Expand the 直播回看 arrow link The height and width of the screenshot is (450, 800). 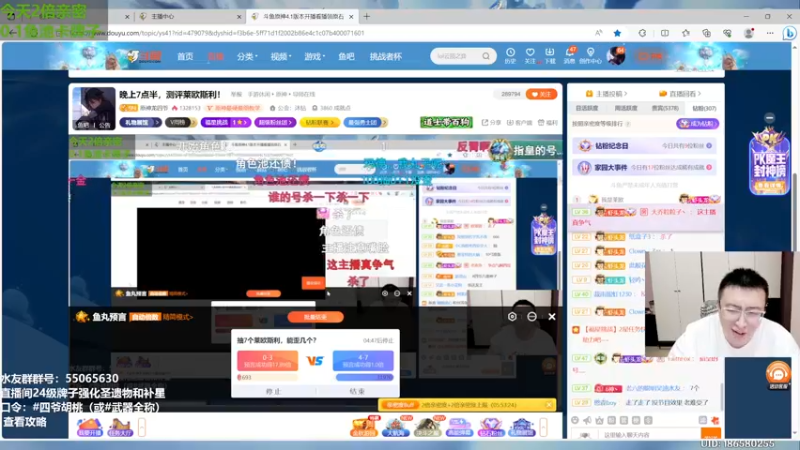(x=680, y=94)
